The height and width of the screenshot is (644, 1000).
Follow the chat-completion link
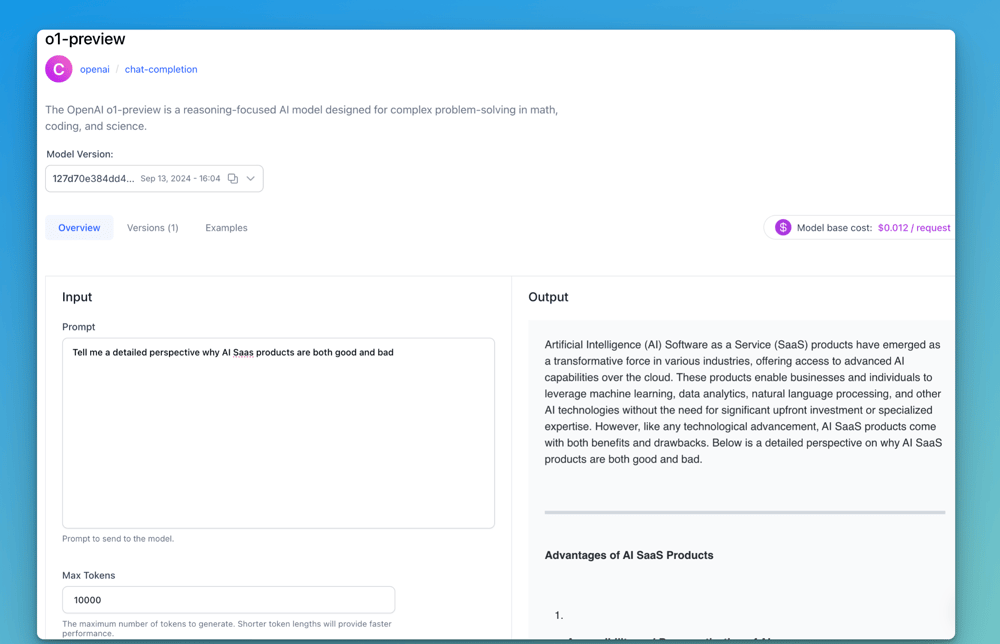[161, 70]
